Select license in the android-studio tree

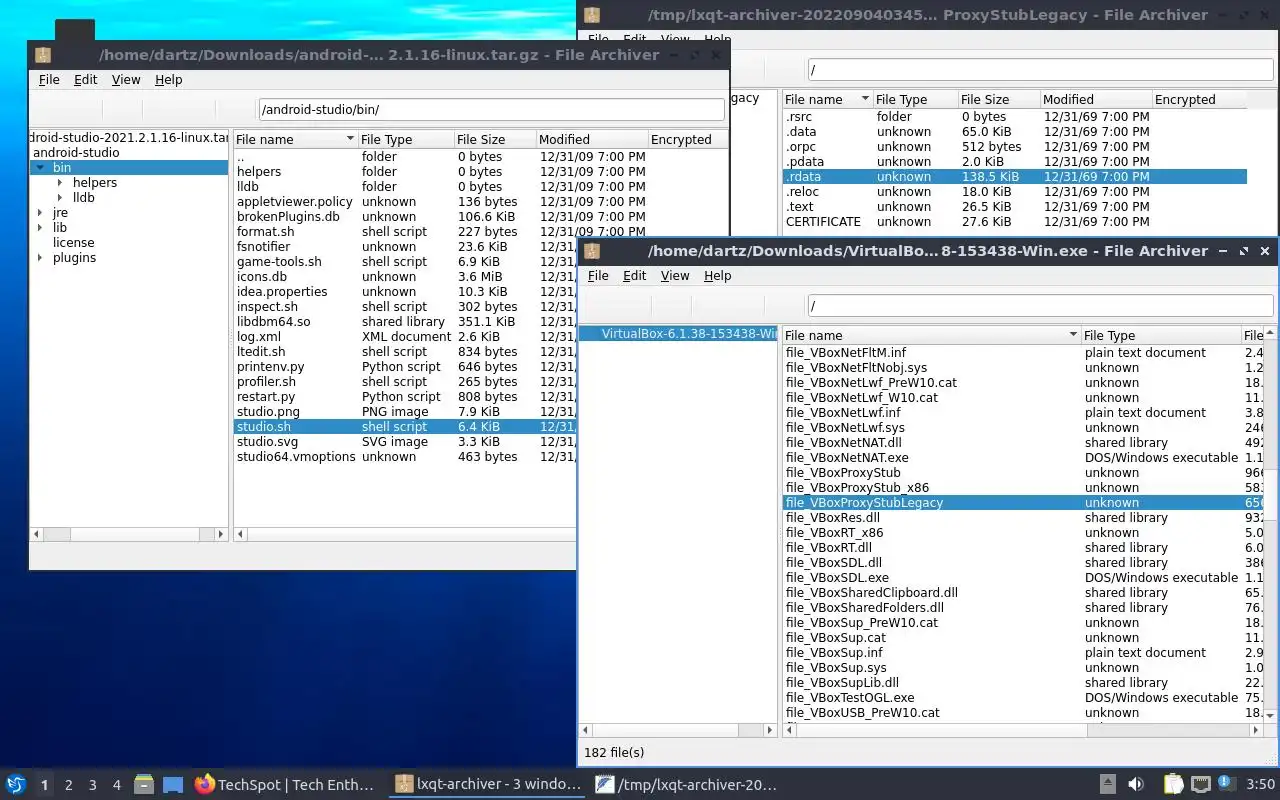(x=74, y=242)
